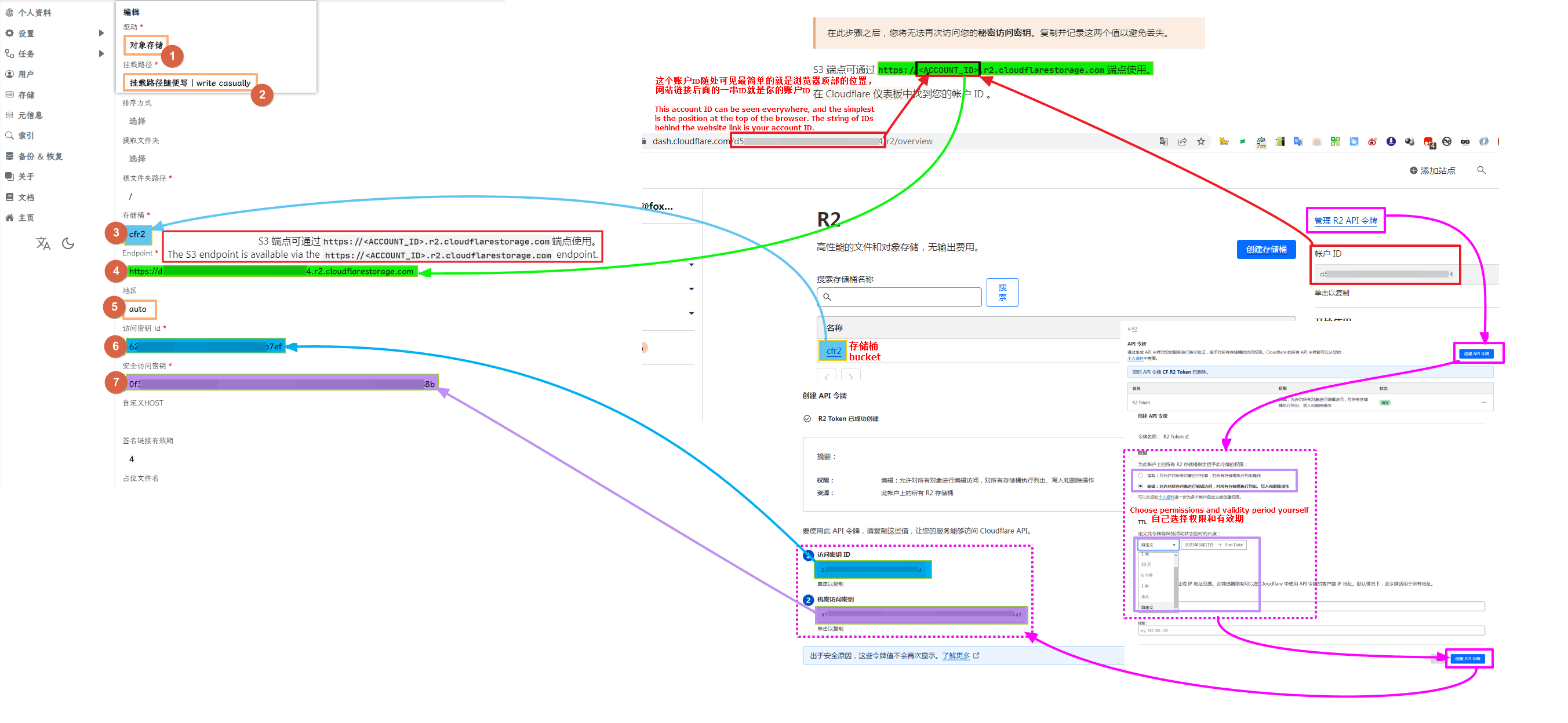The height and width of the screenshot is (723, 1568).
Task: Click the 搜索 button beside bucket search
Action: pyautogui.click(x=1002, y=293)
